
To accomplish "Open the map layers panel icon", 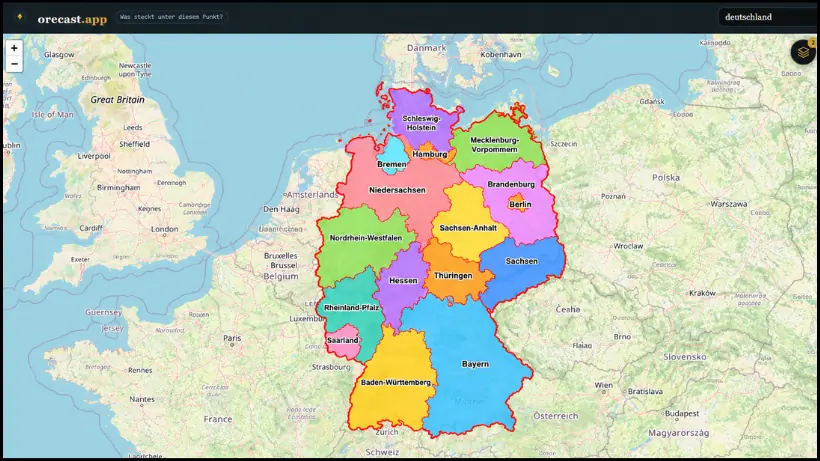I will (803, 52).
